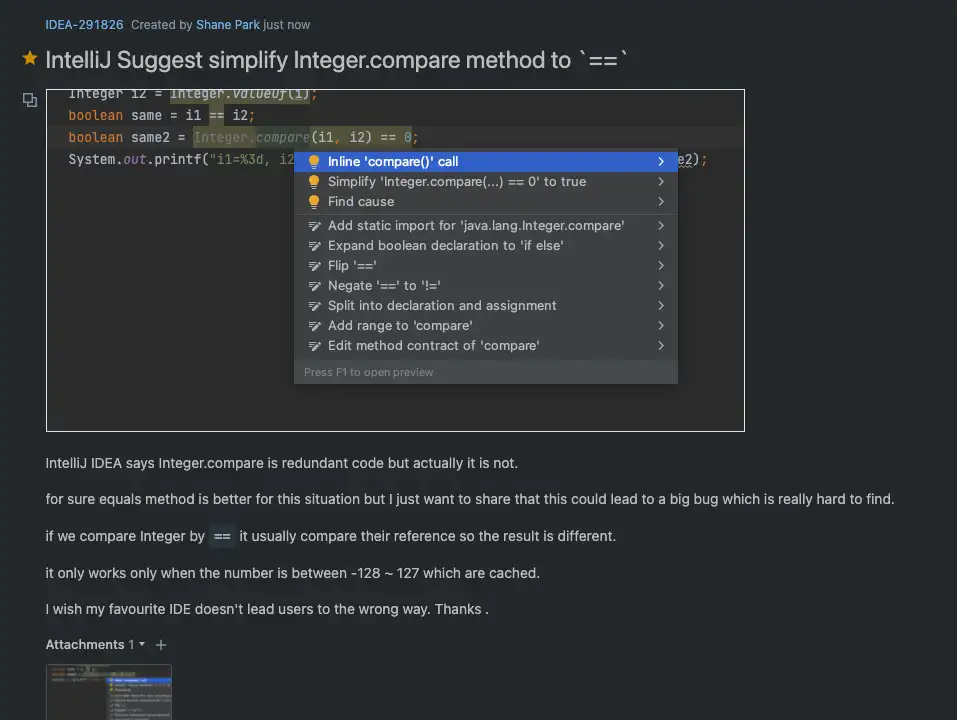
Task: Select Add range to 'compare' intention
Action: pos(486,326)
